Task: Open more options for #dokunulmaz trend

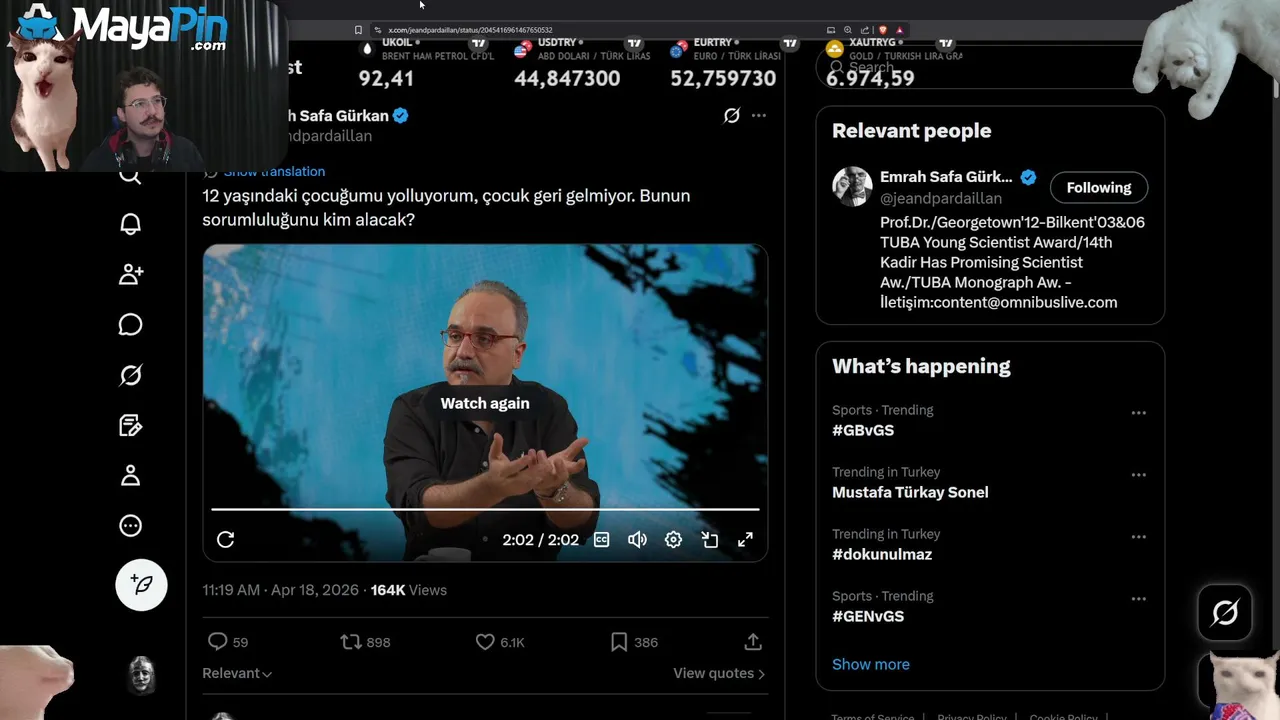Action: coord(1138,537)
